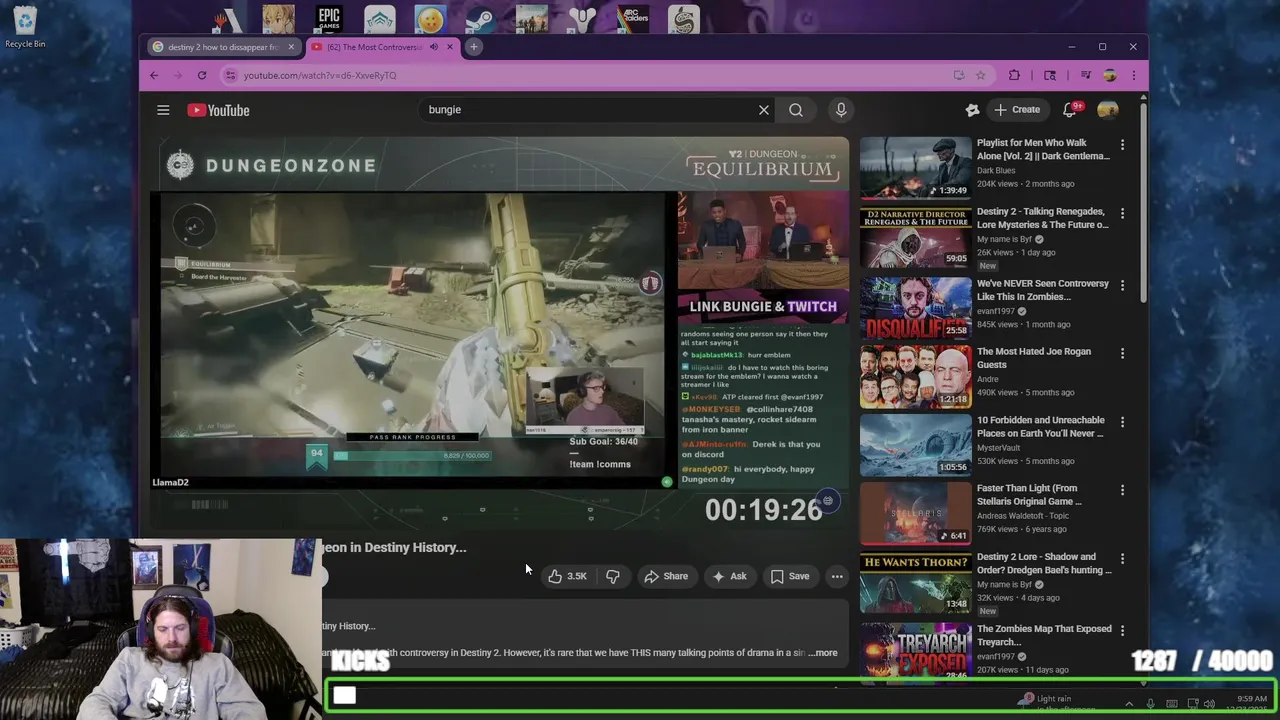
Task: Open the 'We've NEVER Seen Controversy' thumbnail
Action: tap(915, 309)
